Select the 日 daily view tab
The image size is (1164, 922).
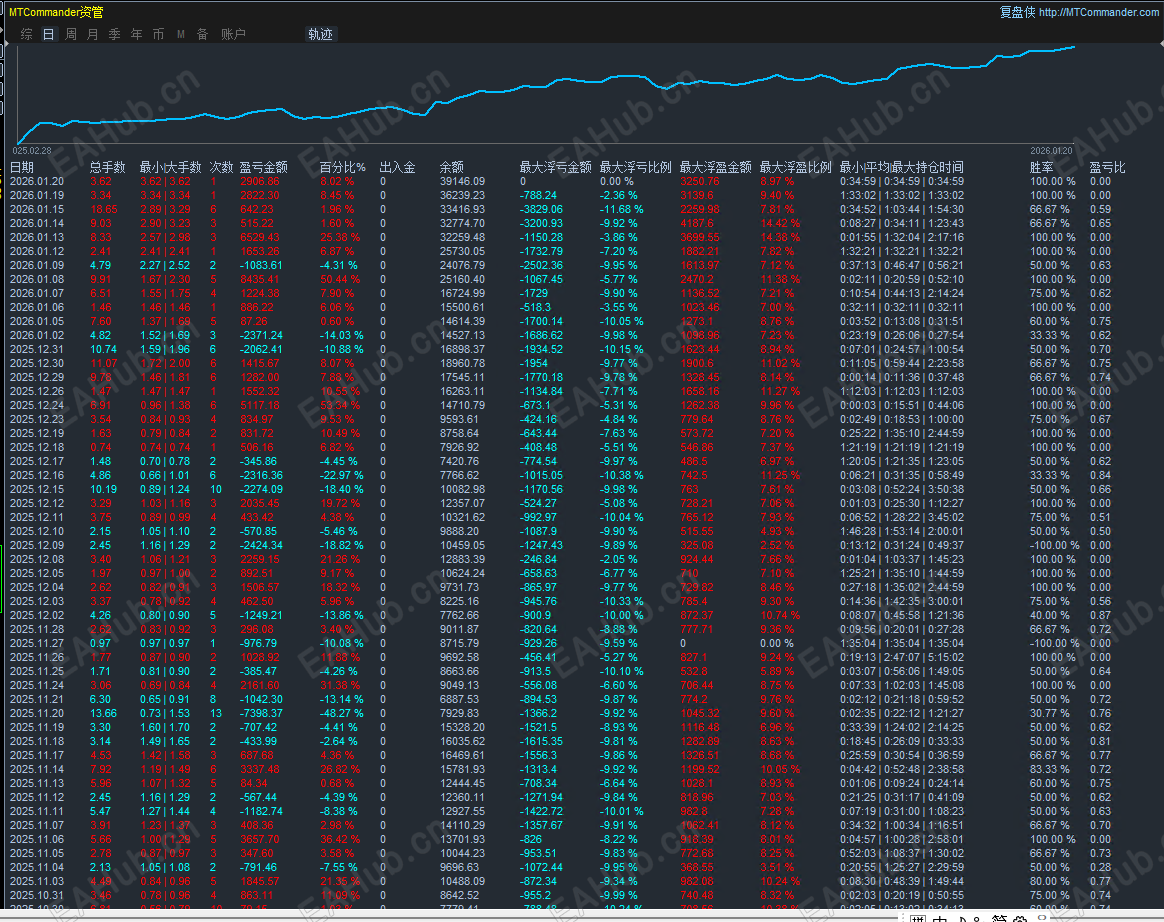point(48,34)
